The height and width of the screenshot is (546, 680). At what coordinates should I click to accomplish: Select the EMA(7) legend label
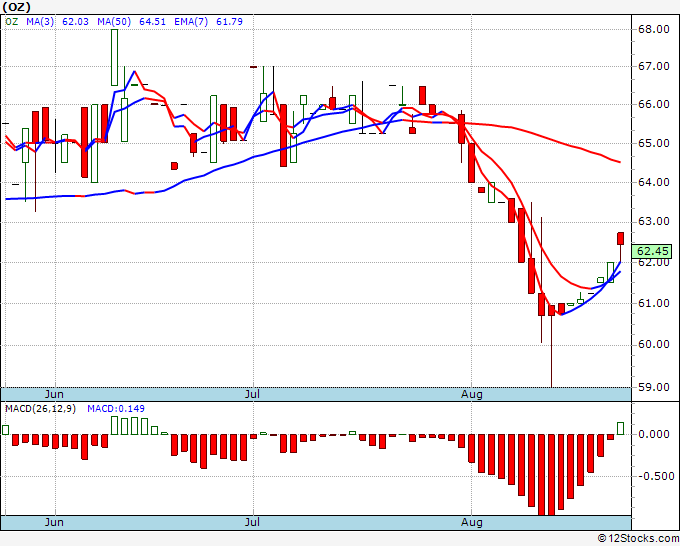[x=191, y=21]
